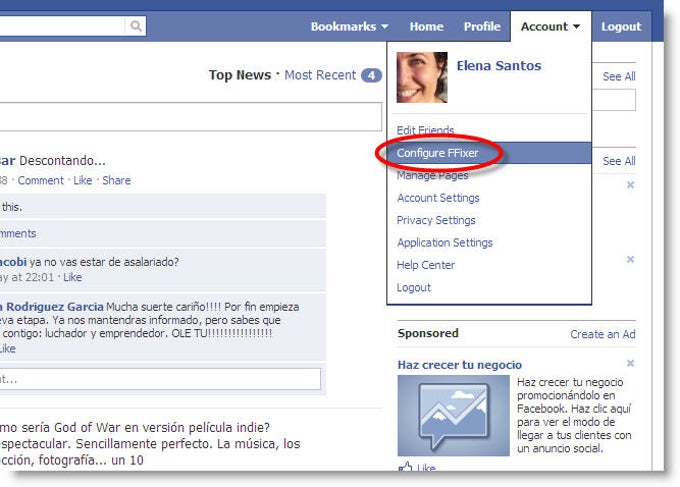The image size is (680, 487).
Task: Select Manage Pages from menu
Action: [x=432, y=175]
